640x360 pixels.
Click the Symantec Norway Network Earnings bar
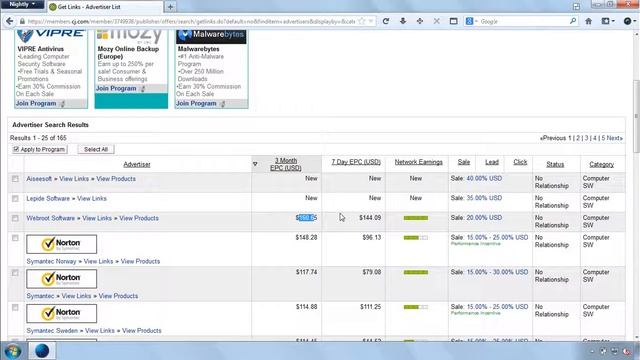(x=416, y=238)
